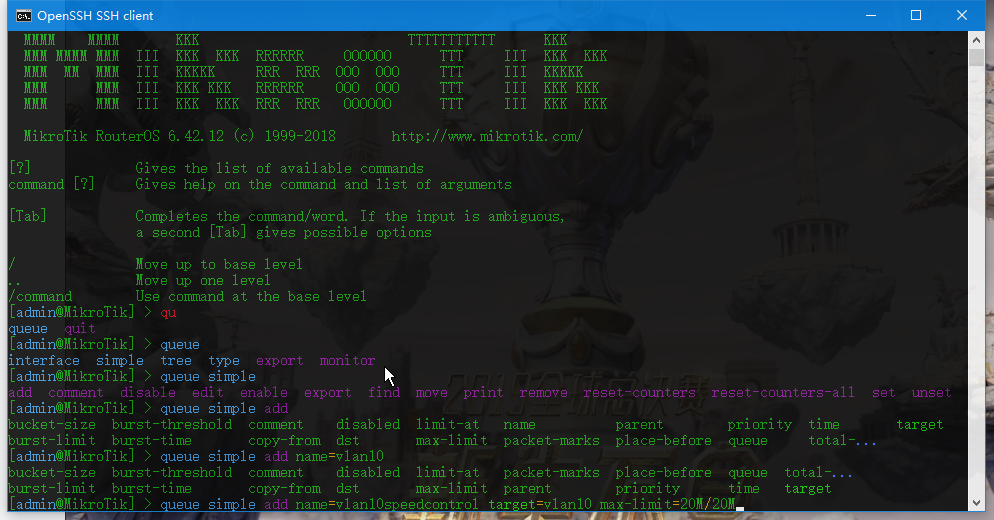
Task: Click the 'packet-marks' argument in first argument list
Action: pos(551,440)
